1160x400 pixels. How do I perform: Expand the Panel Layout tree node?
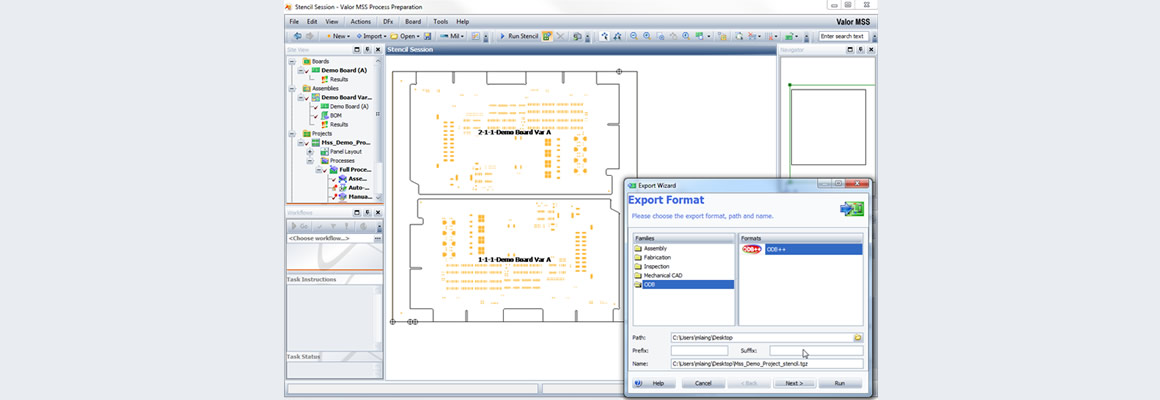310,152
